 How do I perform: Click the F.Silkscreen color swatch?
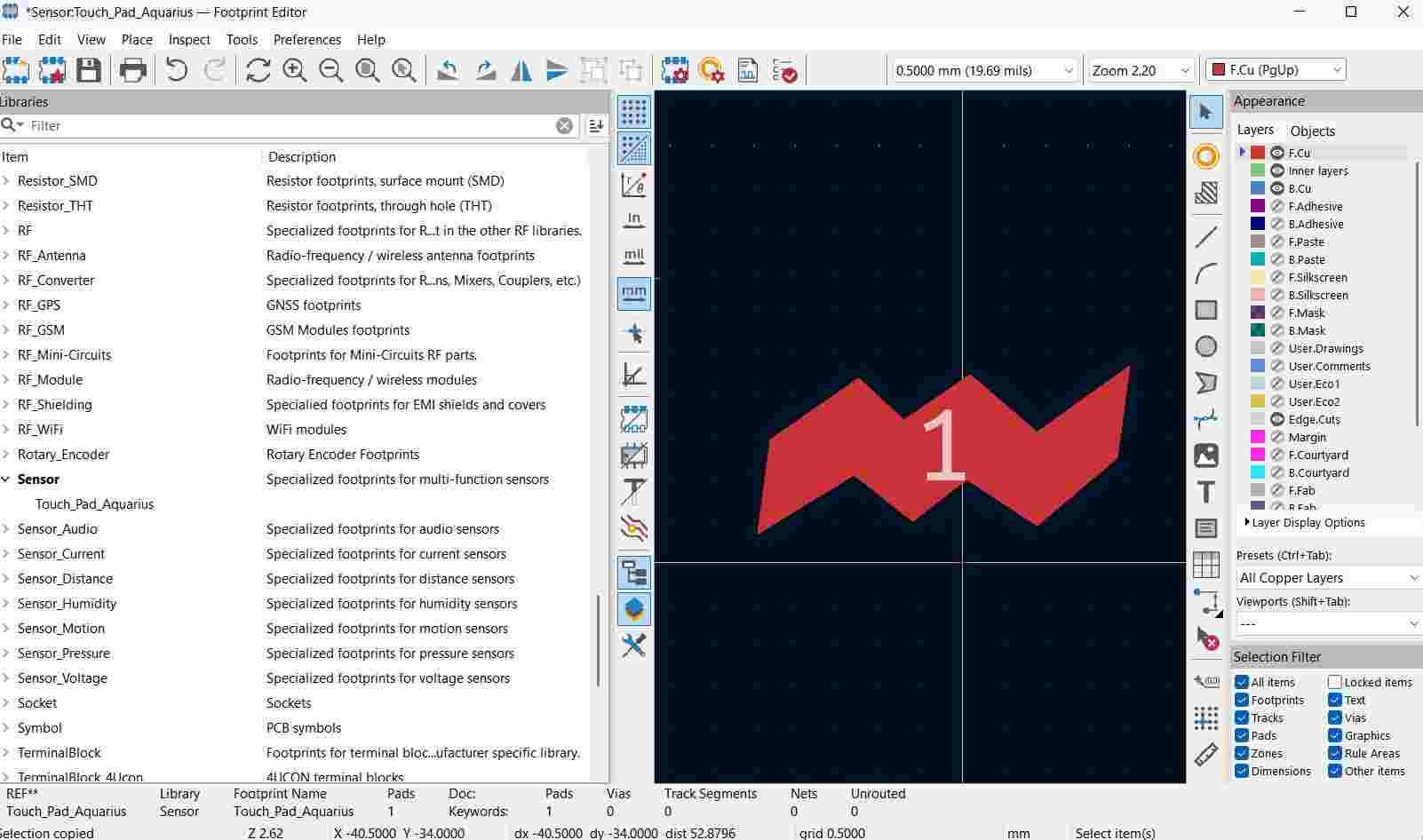click(1257, 277)
